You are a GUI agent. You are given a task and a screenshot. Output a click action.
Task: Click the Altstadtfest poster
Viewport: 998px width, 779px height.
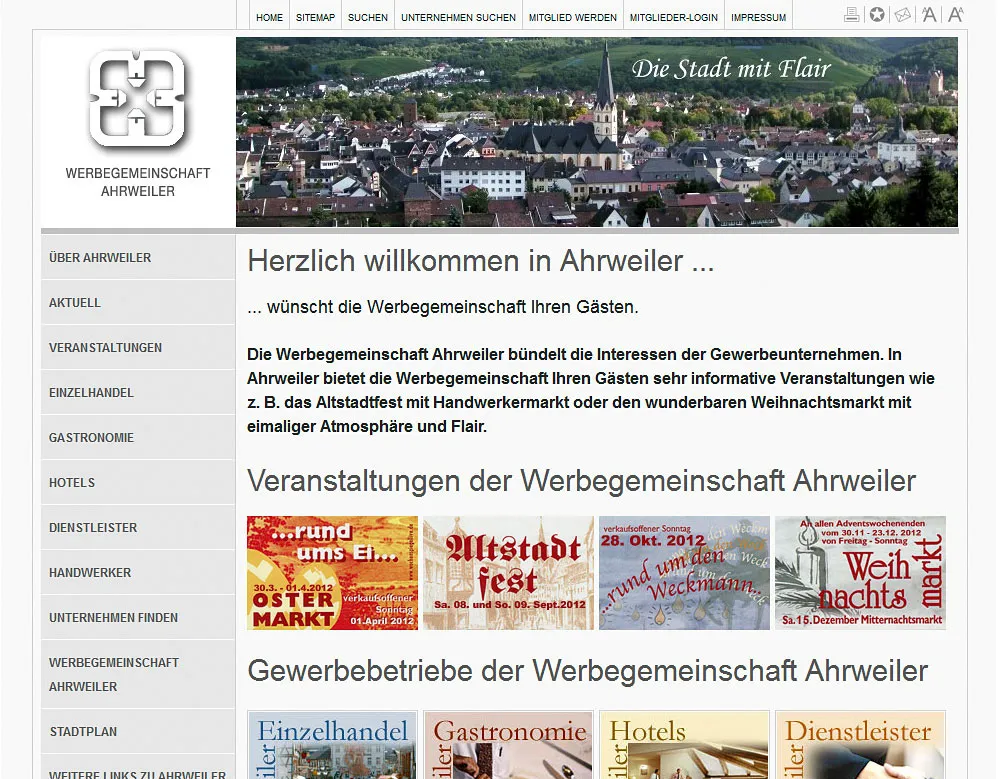(507, 572)
